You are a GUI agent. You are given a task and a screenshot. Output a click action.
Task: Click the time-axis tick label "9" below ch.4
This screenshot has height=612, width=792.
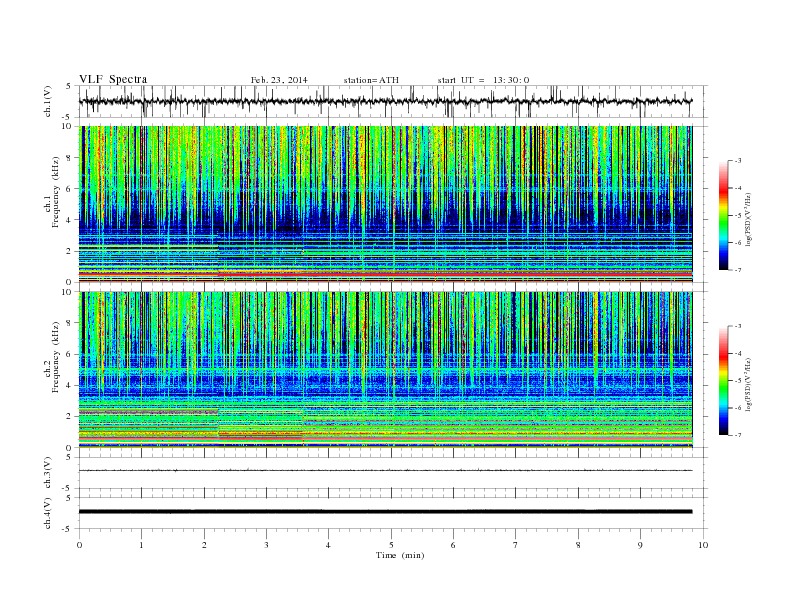(640, 545)
